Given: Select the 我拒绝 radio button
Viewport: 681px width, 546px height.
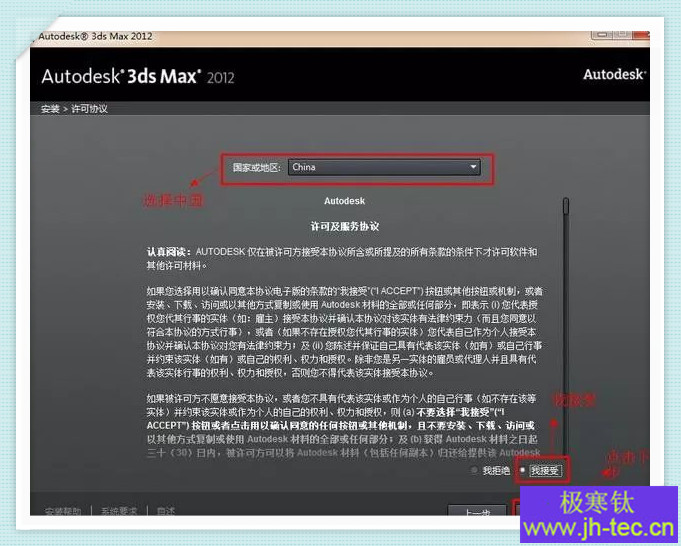Looking at the screenshot, I should pyautogui.click(x=474, y=470).
